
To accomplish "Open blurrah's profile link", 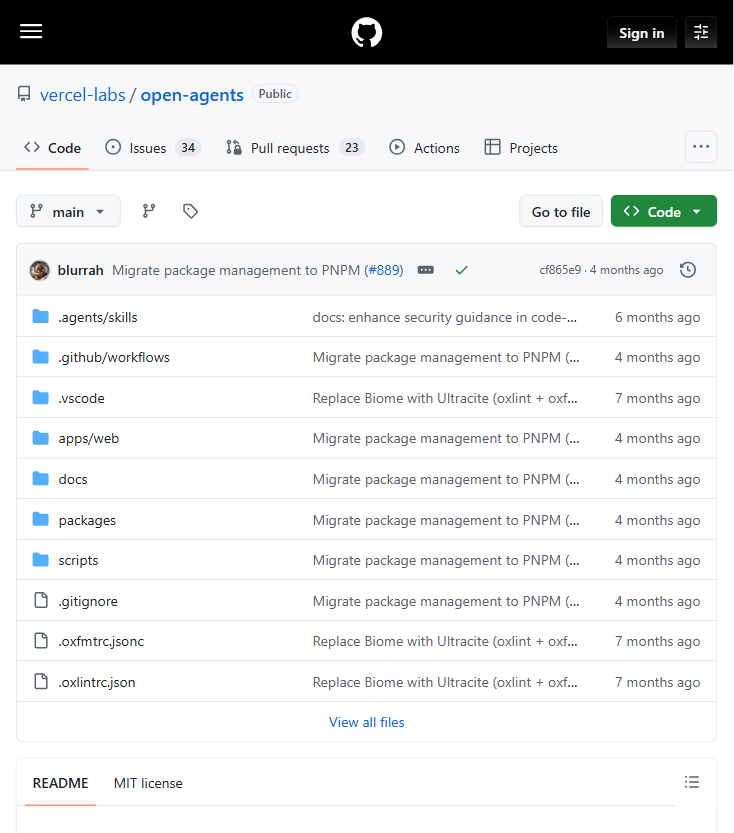I will point(81,270).
